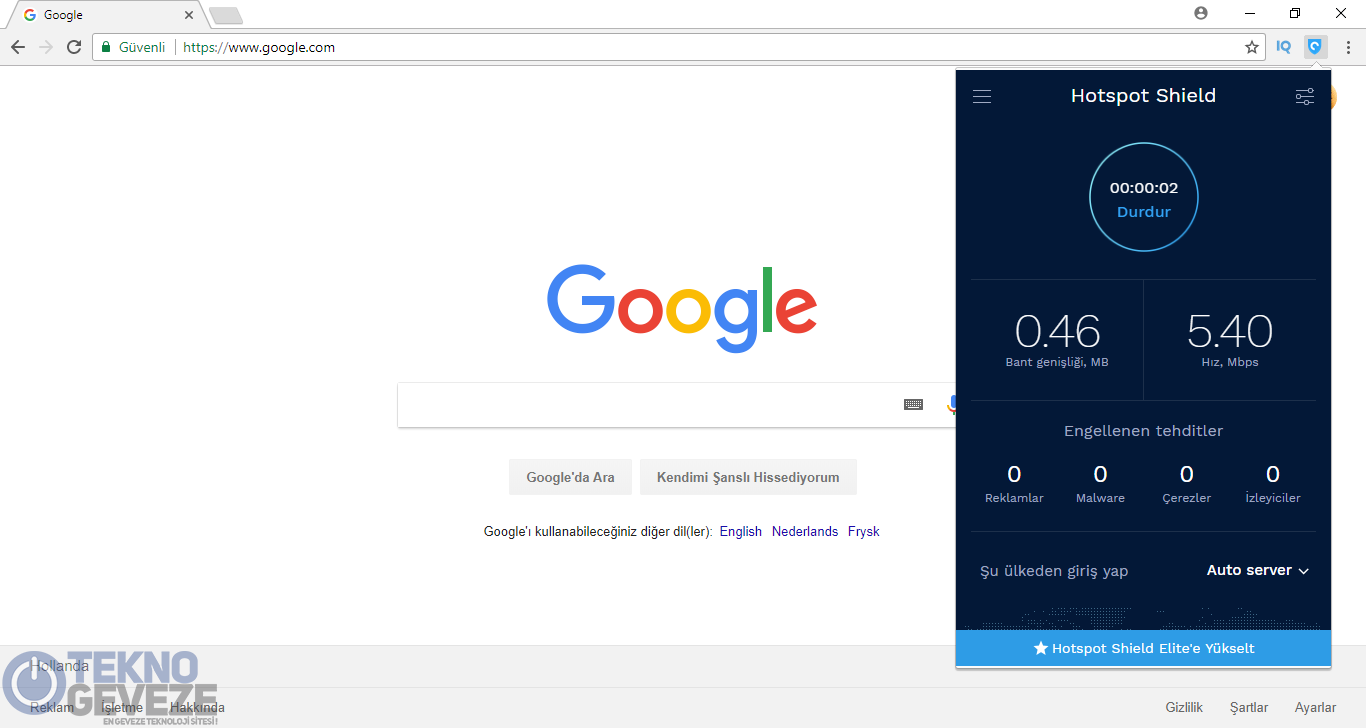Go forward to next page
Screen dimensions: 1366x728
(45, 47)
